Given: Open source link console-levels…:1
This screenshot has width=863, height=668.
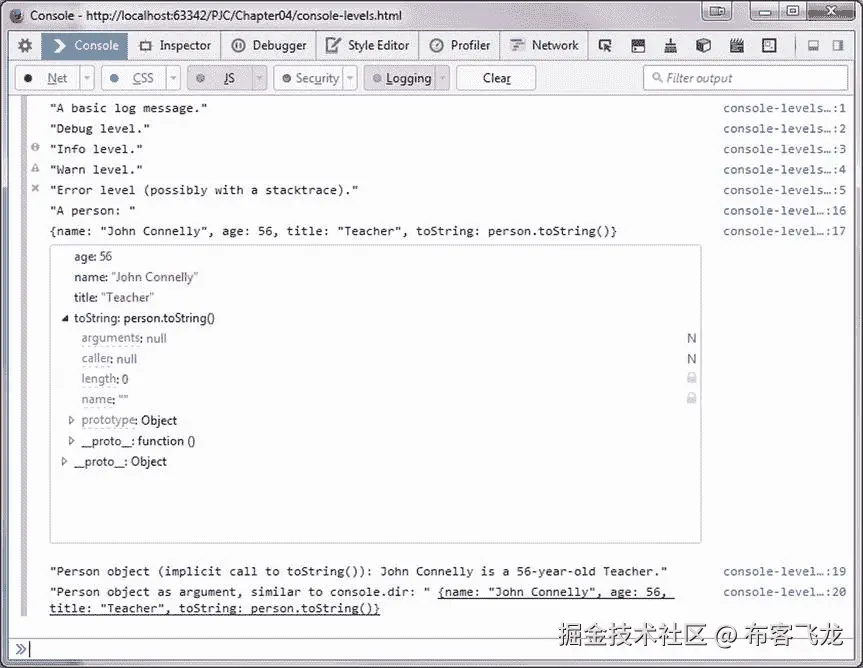Looking at the screenshot, I should click(784, 108).
